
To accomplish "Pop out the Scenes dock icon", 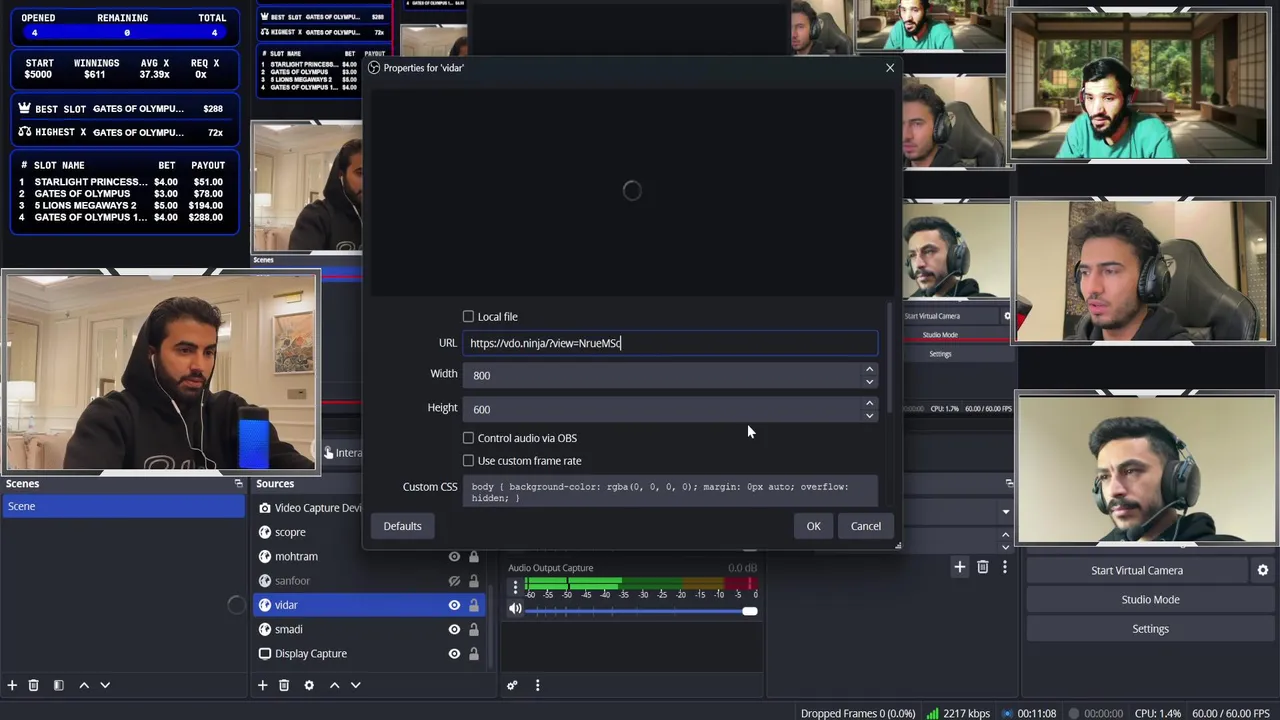I will click(238, 484).
